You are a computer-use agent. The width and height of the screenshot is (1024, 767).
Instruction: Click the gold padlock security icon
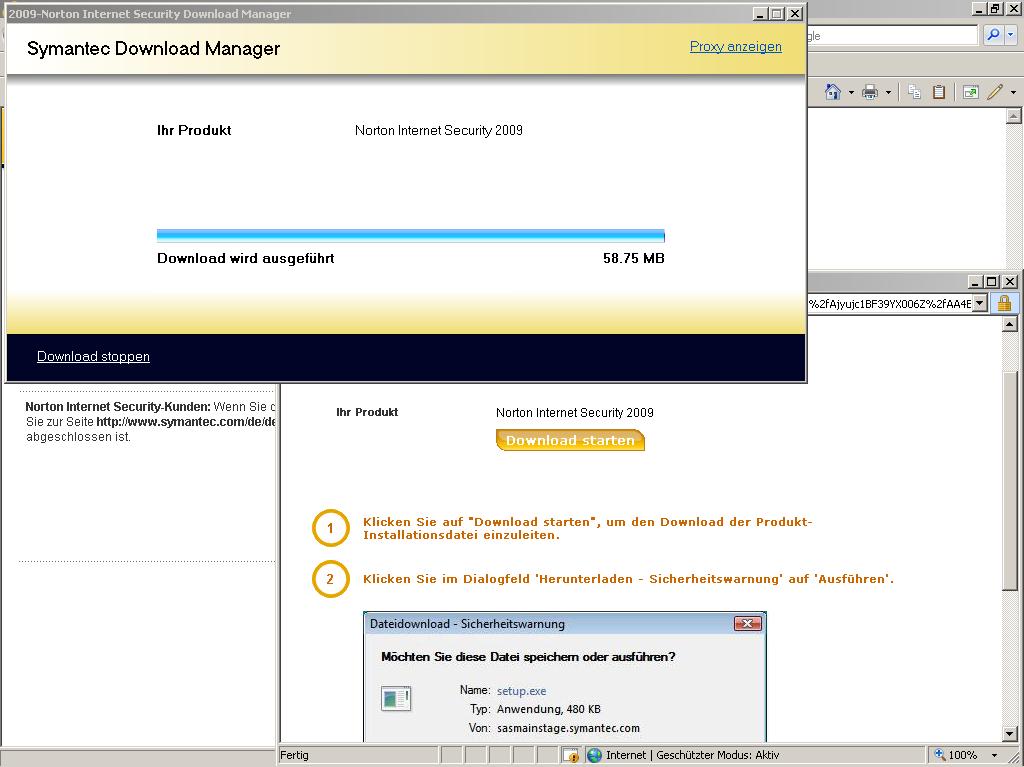(x=1004, y=303)
